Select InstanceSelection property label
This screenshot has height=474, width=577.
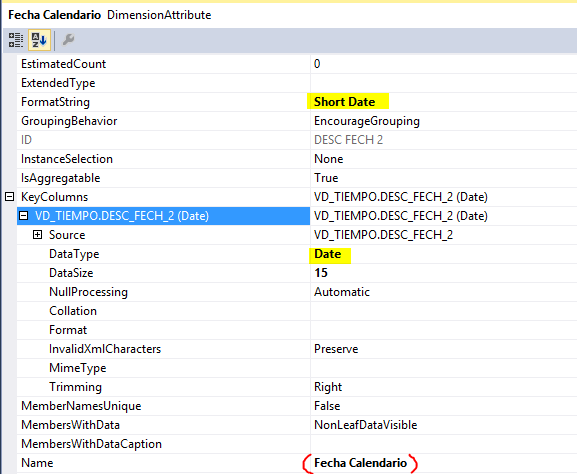(x=67, y=159)
